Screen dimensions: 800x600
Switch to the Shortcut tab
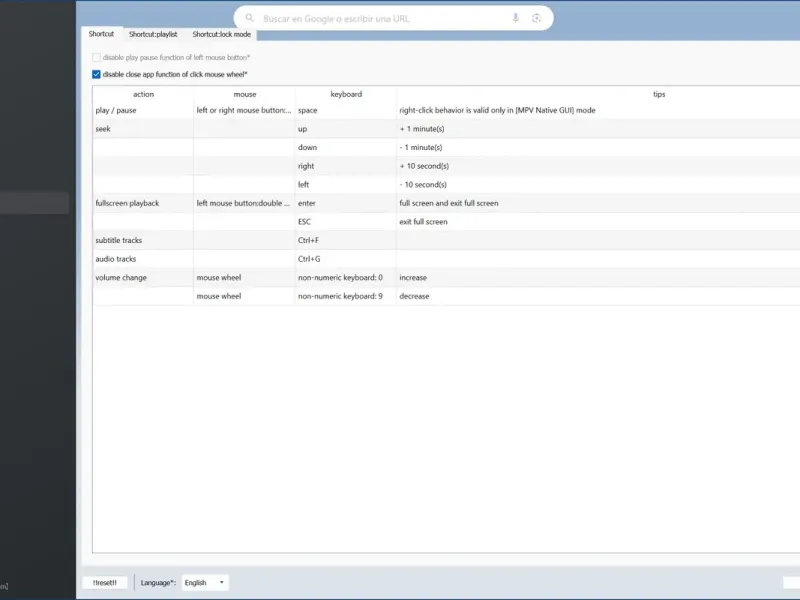tap(101, 34)
